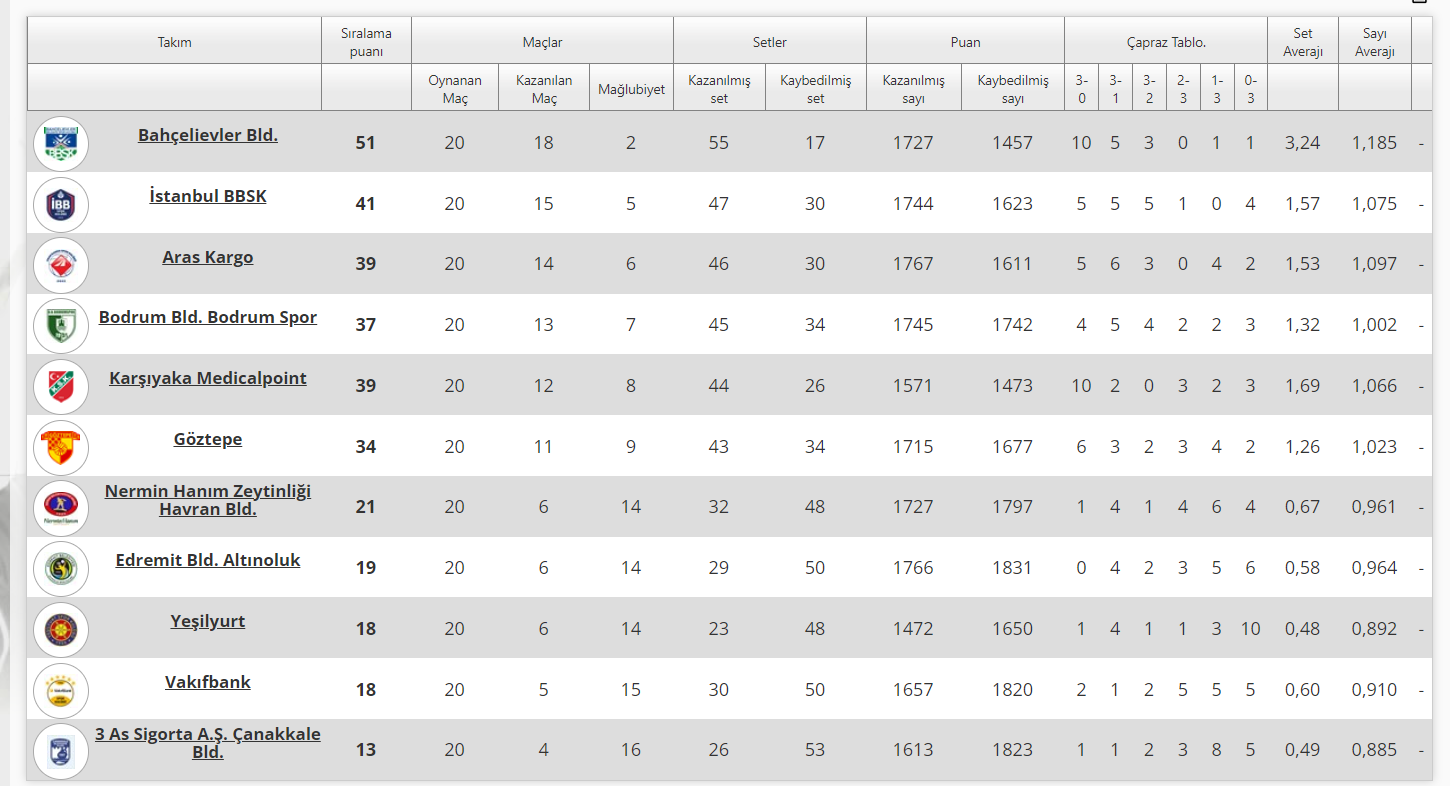Follow the İstanbul BBSK team link
1450x786 pixels.
208,196
